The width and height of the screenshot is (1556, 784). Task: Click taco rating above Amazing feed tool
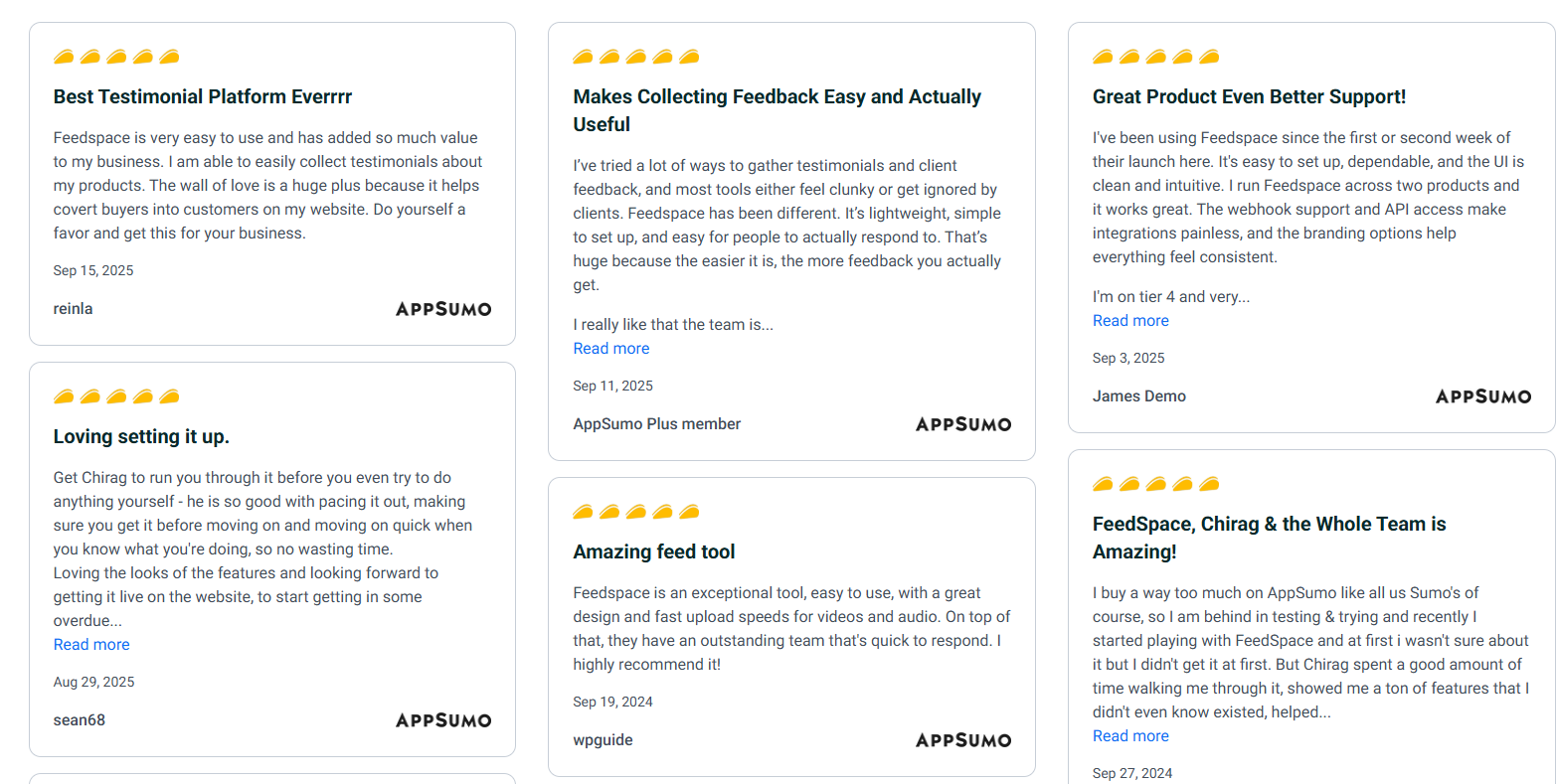[636, 512]
